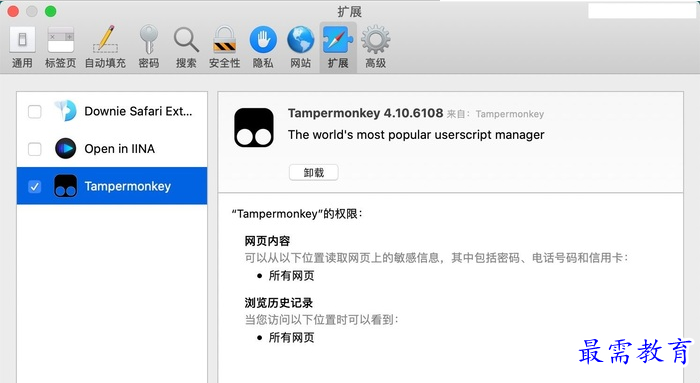Open the 标签页 (Tabs) preferences icon

click(60, 40)
